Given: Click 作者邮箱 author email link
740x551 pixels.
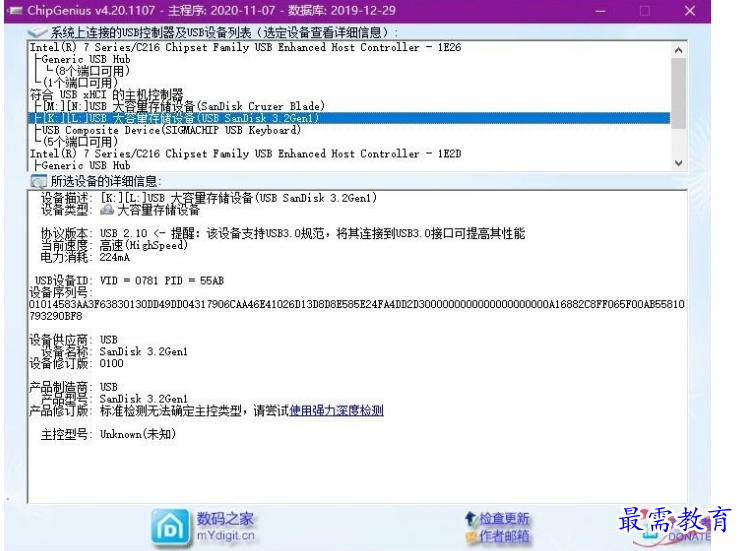Looking at the screenshot, I should 505,536.
